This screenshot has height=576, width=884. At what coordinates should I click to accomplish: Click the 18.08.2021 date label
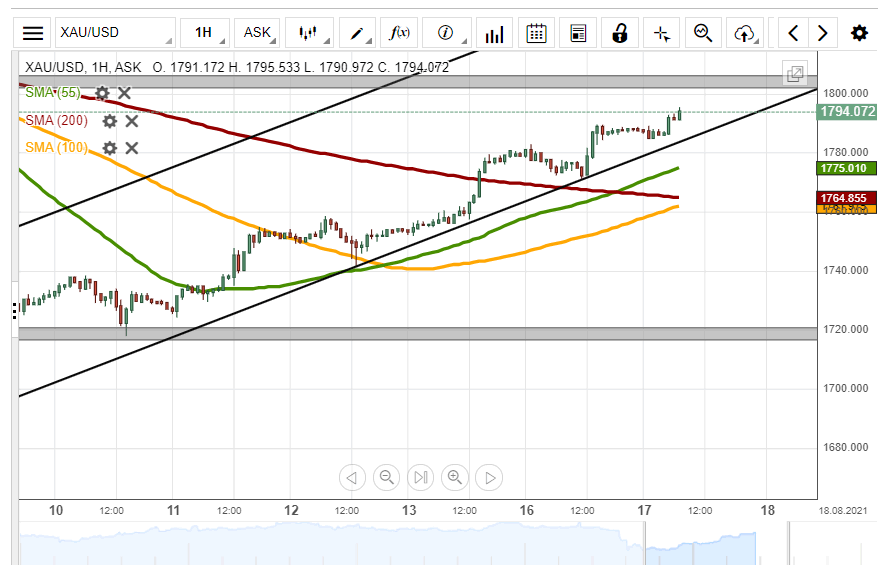tap(843, 511)
